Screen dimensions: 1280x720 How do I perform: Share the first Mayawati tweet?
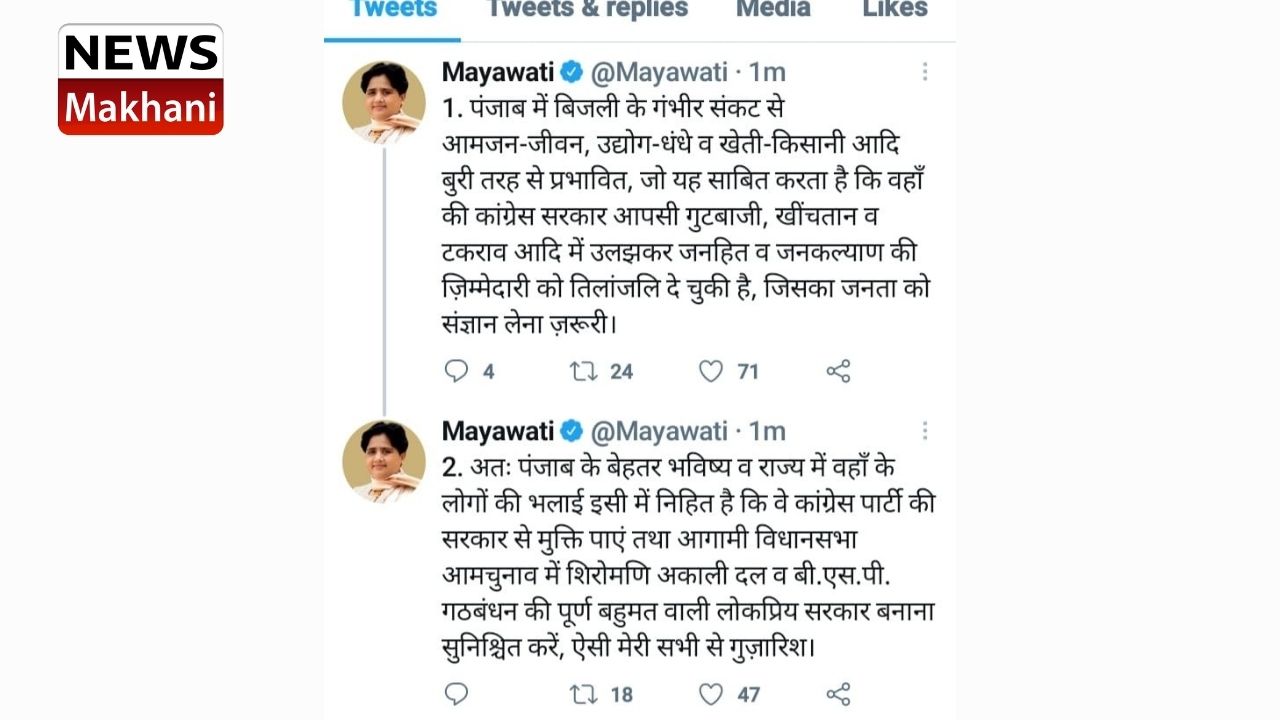(x=838, y=372)
